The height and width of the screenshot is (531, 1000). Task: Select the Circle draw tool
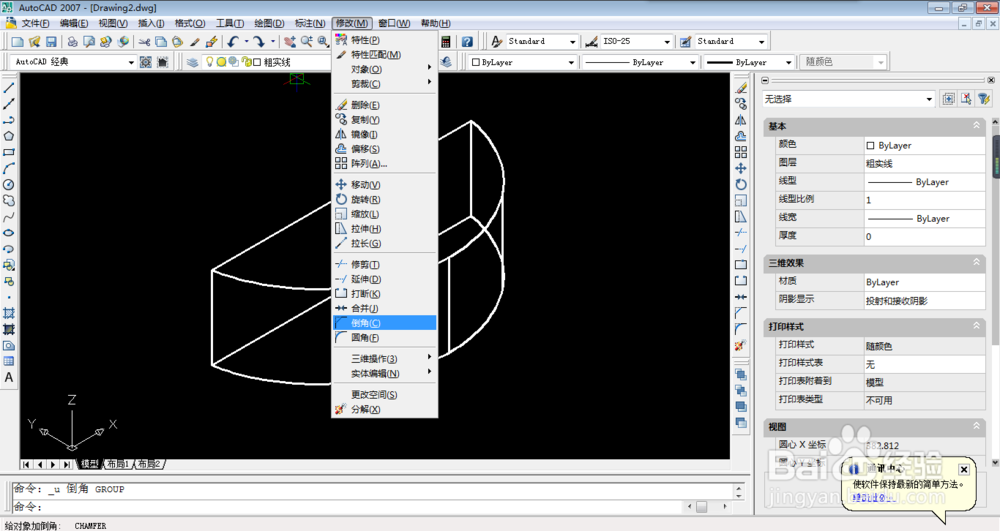(9, 184)
